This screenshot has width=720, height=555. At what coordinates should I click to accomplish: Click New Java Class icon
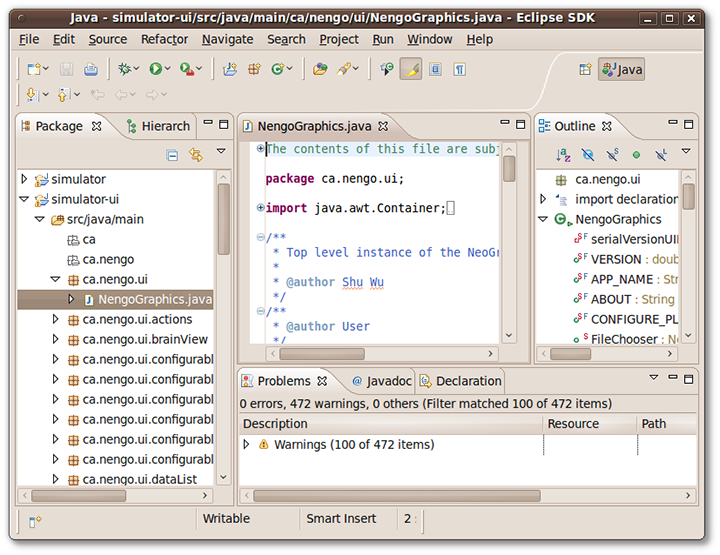pos(278,69)
